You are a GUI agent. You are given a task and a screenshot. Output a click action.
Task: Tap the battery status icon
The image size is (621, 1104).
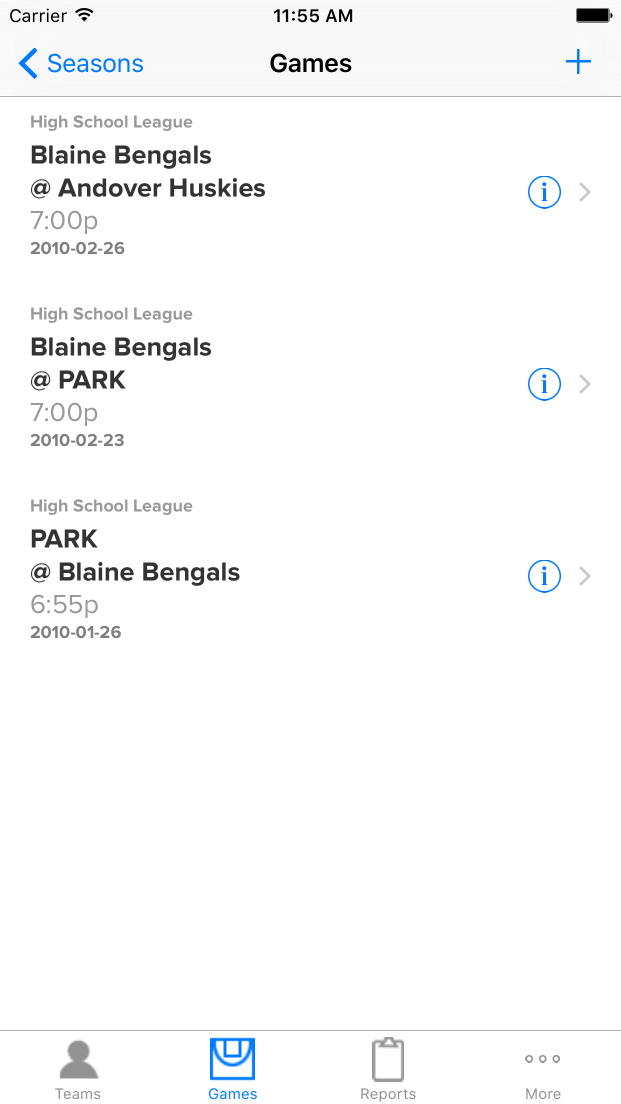(x=593, y=16)
